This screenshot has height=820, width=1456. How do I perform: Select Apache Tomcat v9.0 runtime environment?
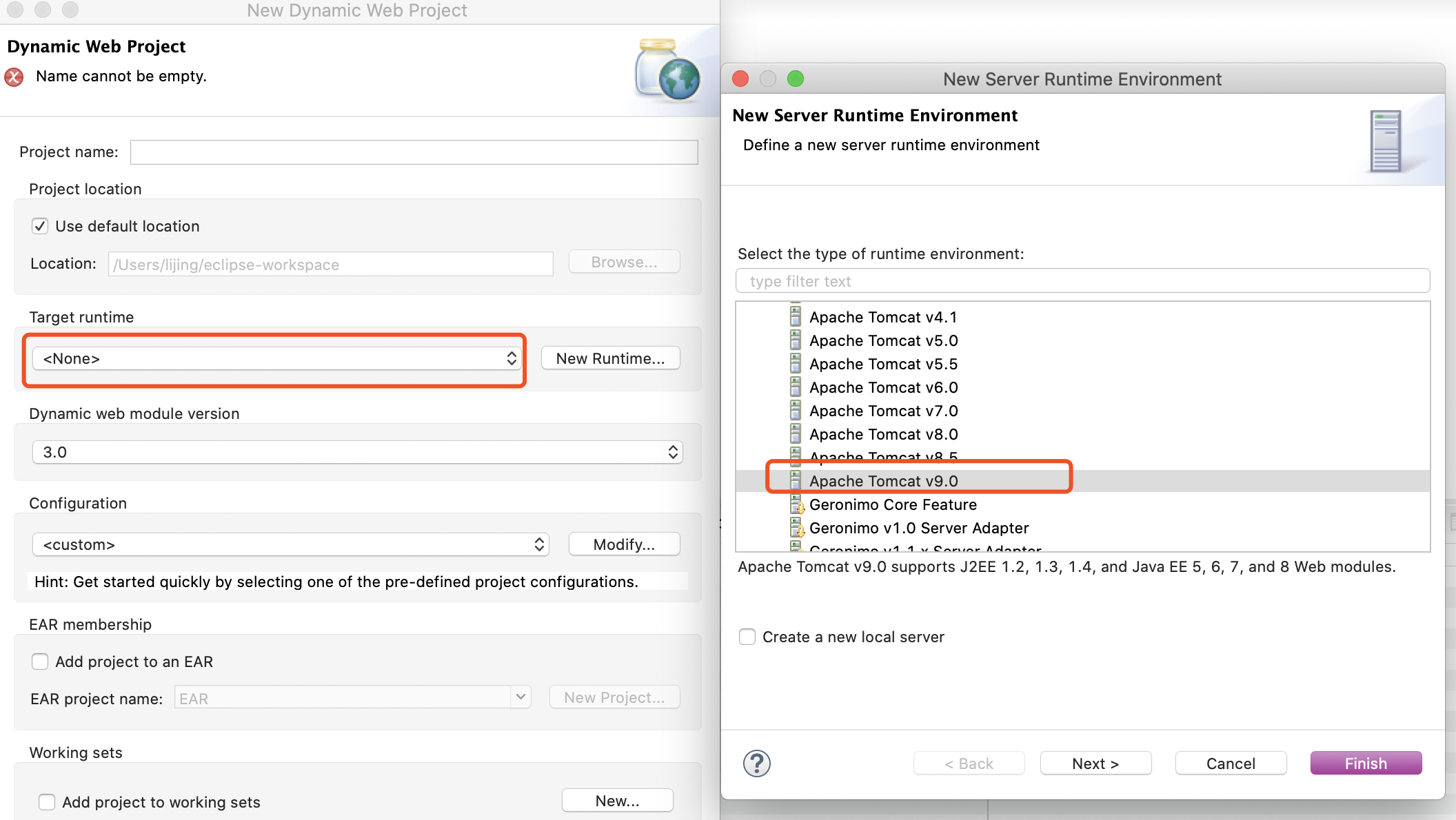883,480
